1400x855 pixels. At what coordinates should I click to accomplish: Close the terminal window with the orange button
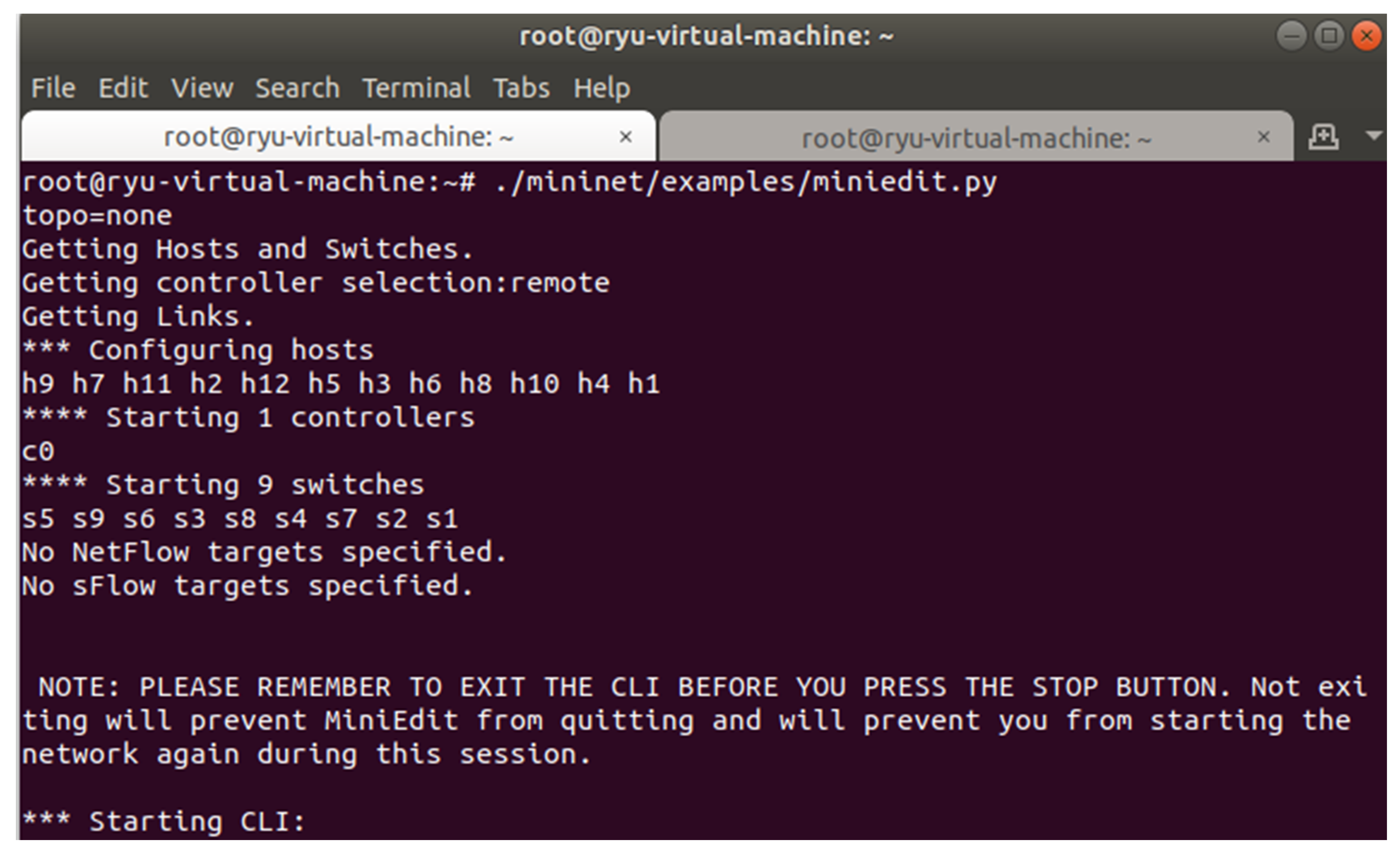[x=1366, y=36]
